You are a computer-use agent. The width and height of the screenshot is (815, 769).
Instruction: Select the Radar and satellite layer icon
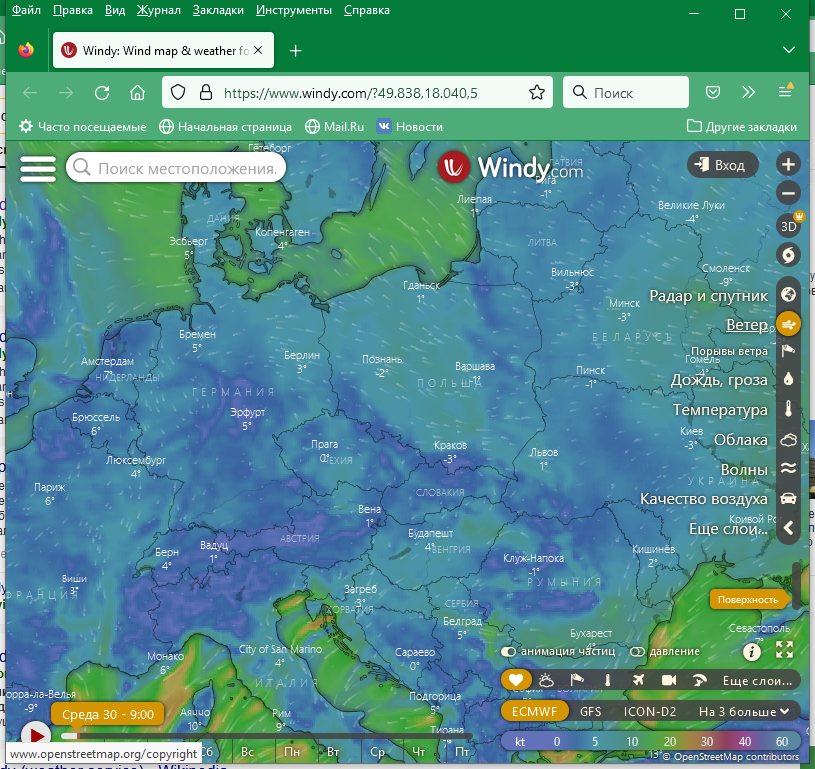788,294
